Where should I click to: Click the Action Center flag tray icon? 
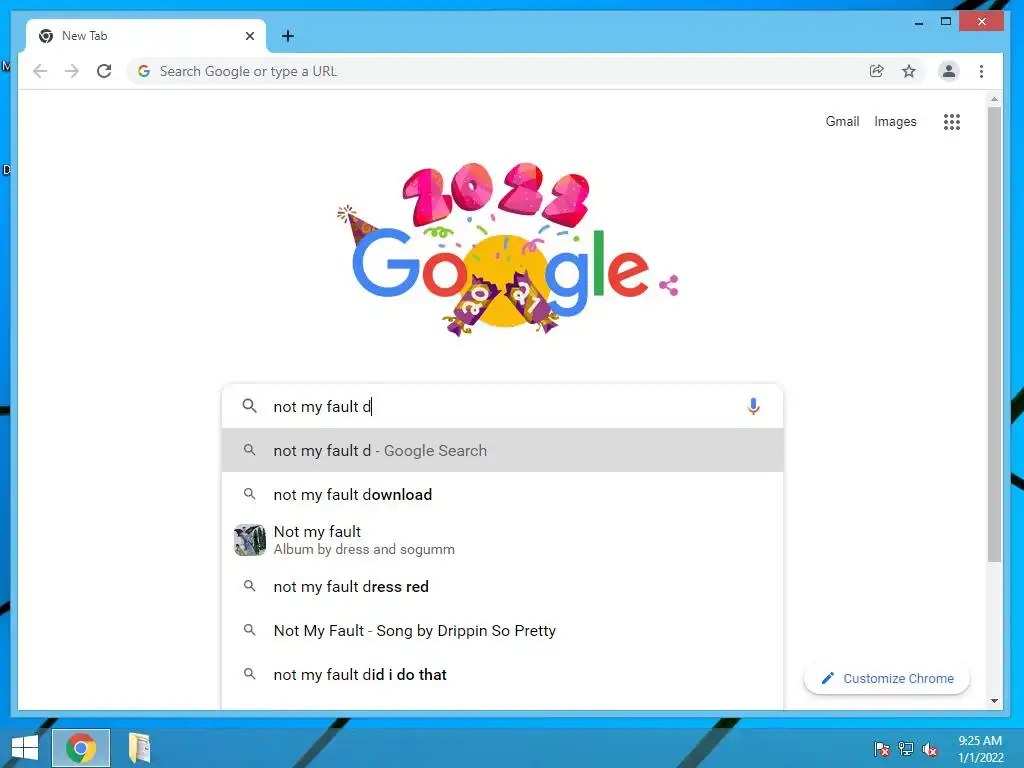tap(881, 749)
